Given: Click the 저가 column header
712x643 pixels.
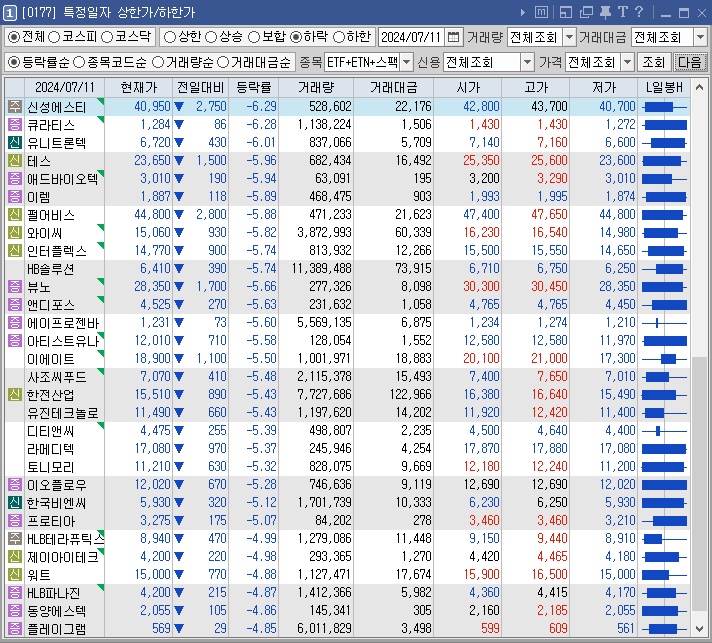Looking at the screenshot, I should (x=604, y=87).
